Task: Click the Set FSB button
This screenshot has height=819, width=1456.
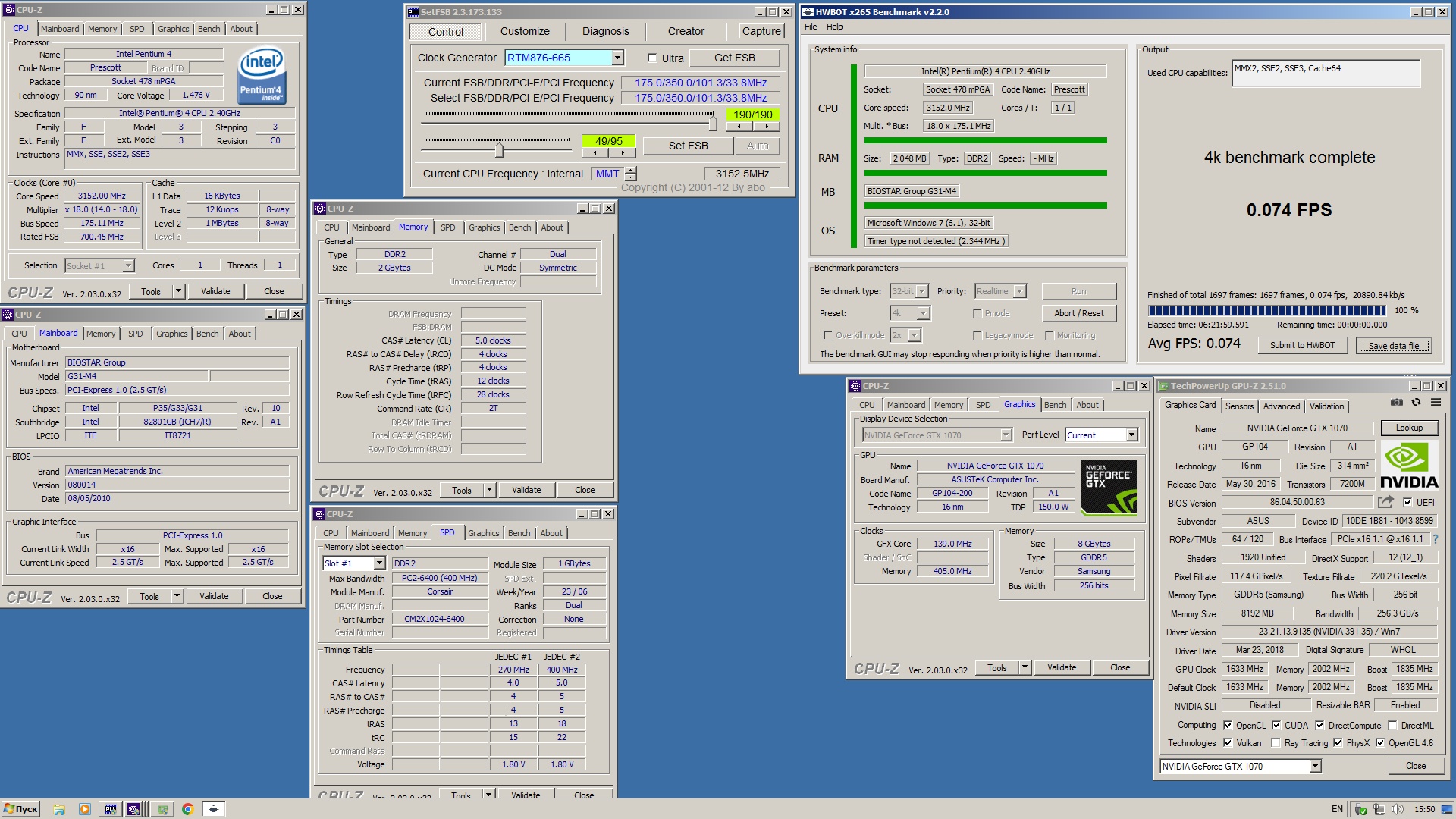Action: point(688,146)
